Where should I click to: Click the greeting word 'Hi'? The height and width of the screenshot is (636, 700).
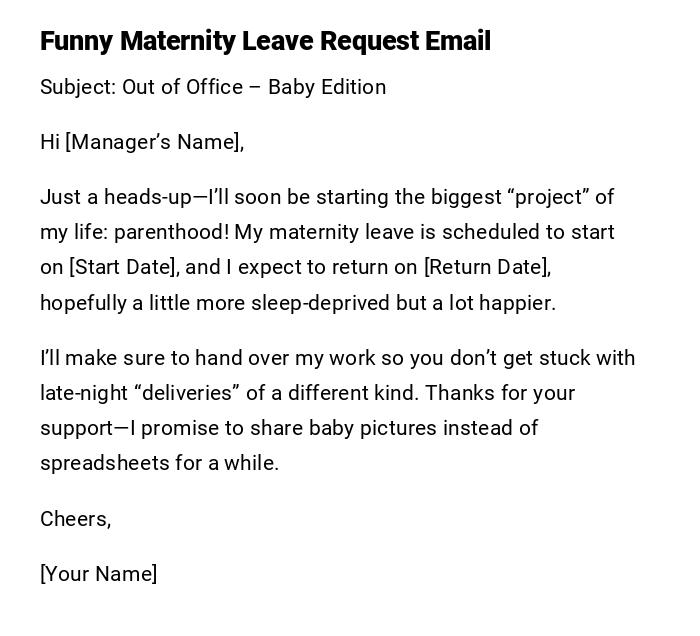(50, 142)
